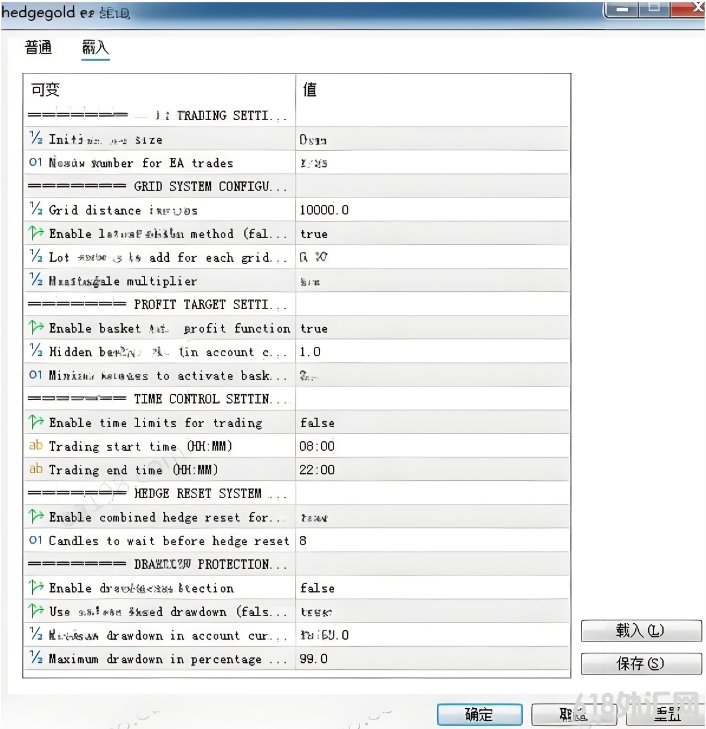Screen dimensions: 706x729
Task: Click the double icon beside Grid distance
Action: coord(36,209)
